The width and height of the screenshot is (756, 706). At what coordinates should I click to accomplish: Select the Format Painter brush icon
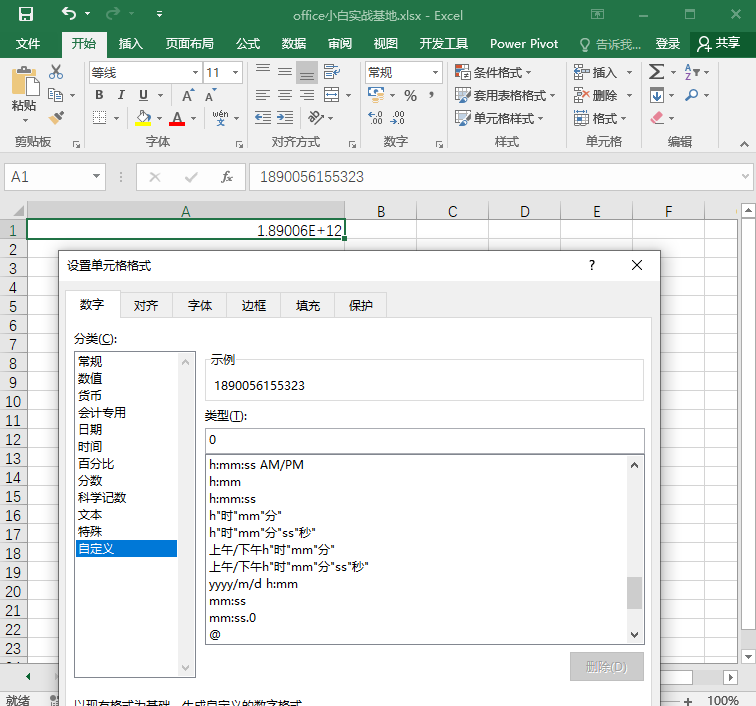point(56,118)
